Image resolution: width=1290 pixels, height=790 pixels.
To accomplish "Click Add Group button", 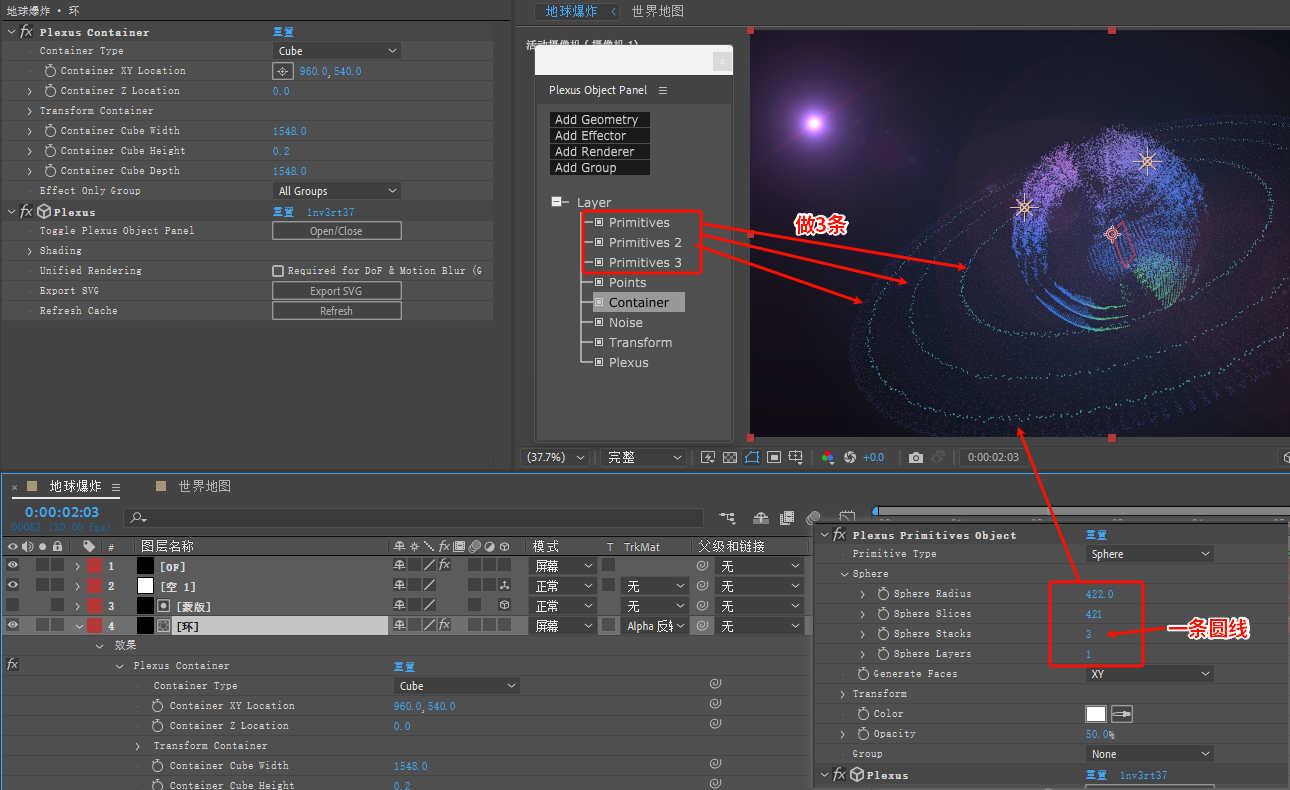I will [600, 168].
